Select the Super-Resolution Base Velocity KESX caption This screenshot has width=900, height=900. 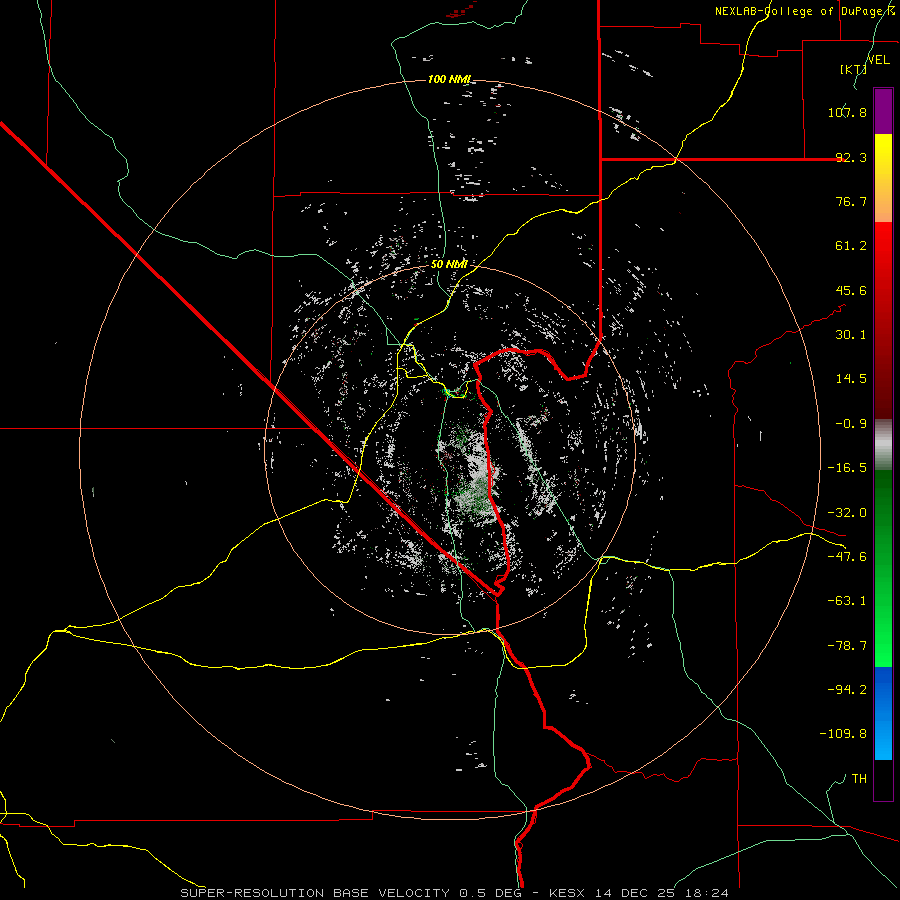coord(455,893)
